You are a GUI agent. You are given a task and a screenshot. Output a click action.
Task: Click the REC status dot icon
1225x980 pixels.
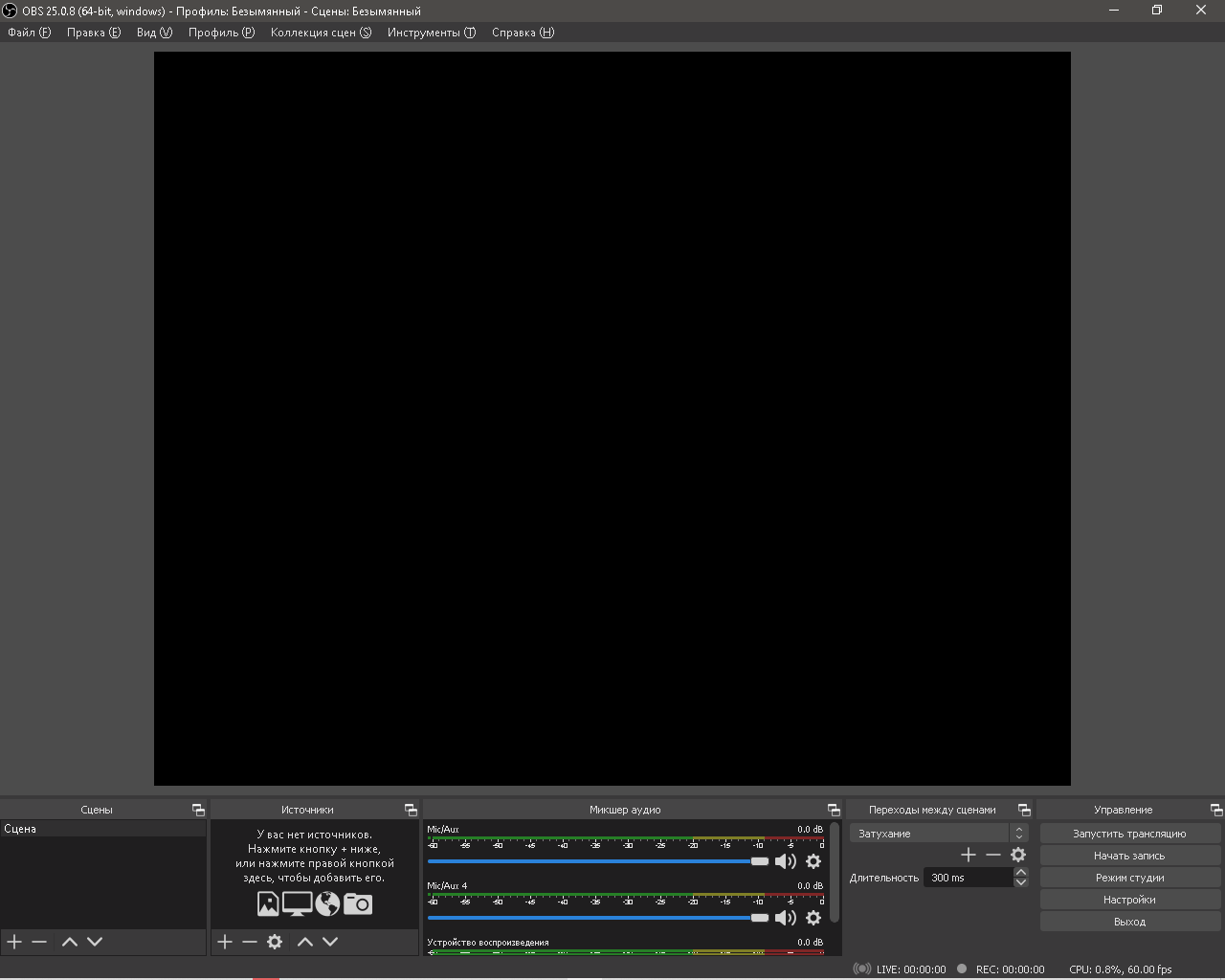pos(962,969)
